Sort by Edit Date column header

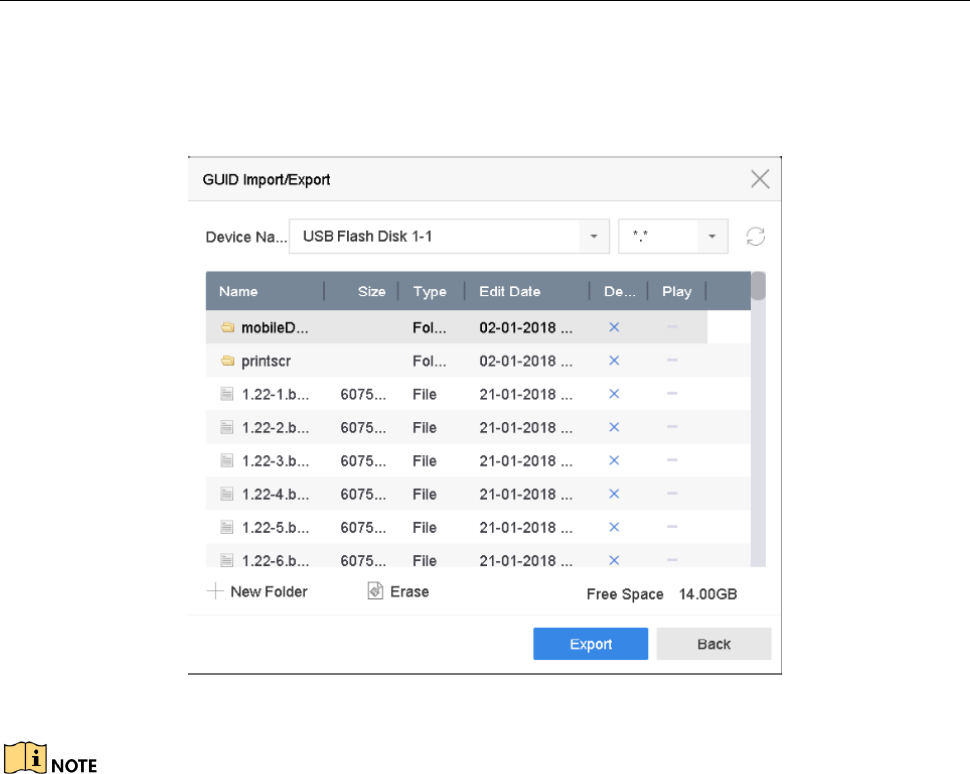tap(510, 292)
